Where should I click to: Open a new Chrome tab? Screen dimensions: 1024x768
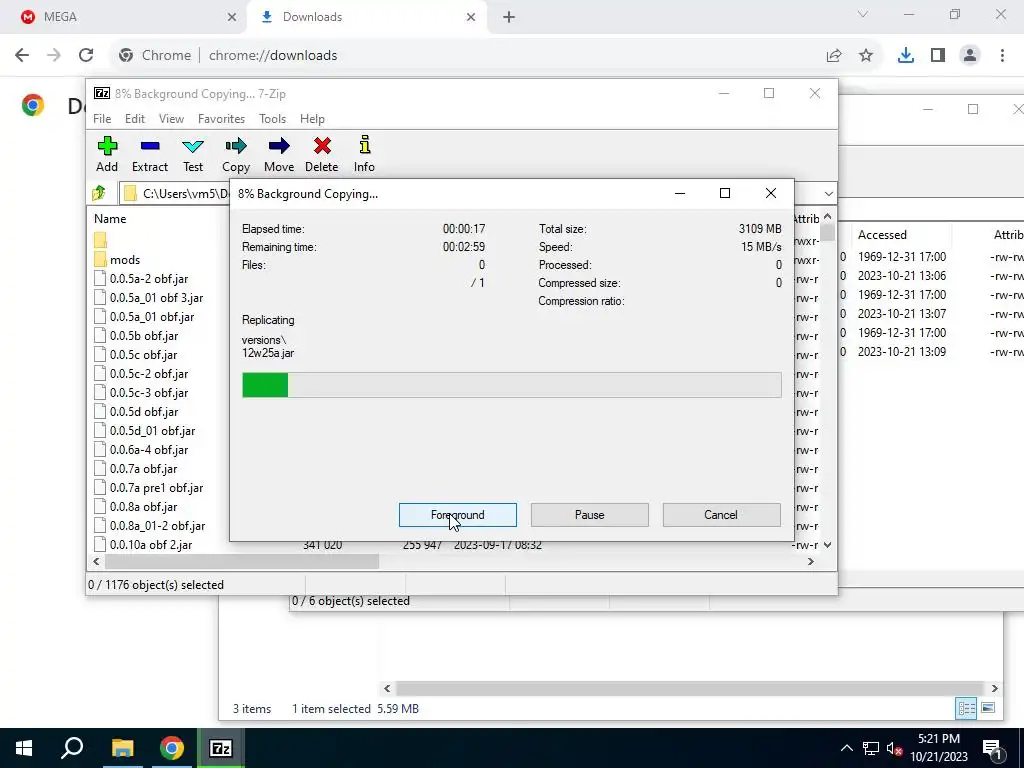pyautogui.click(x=509, y=17)
